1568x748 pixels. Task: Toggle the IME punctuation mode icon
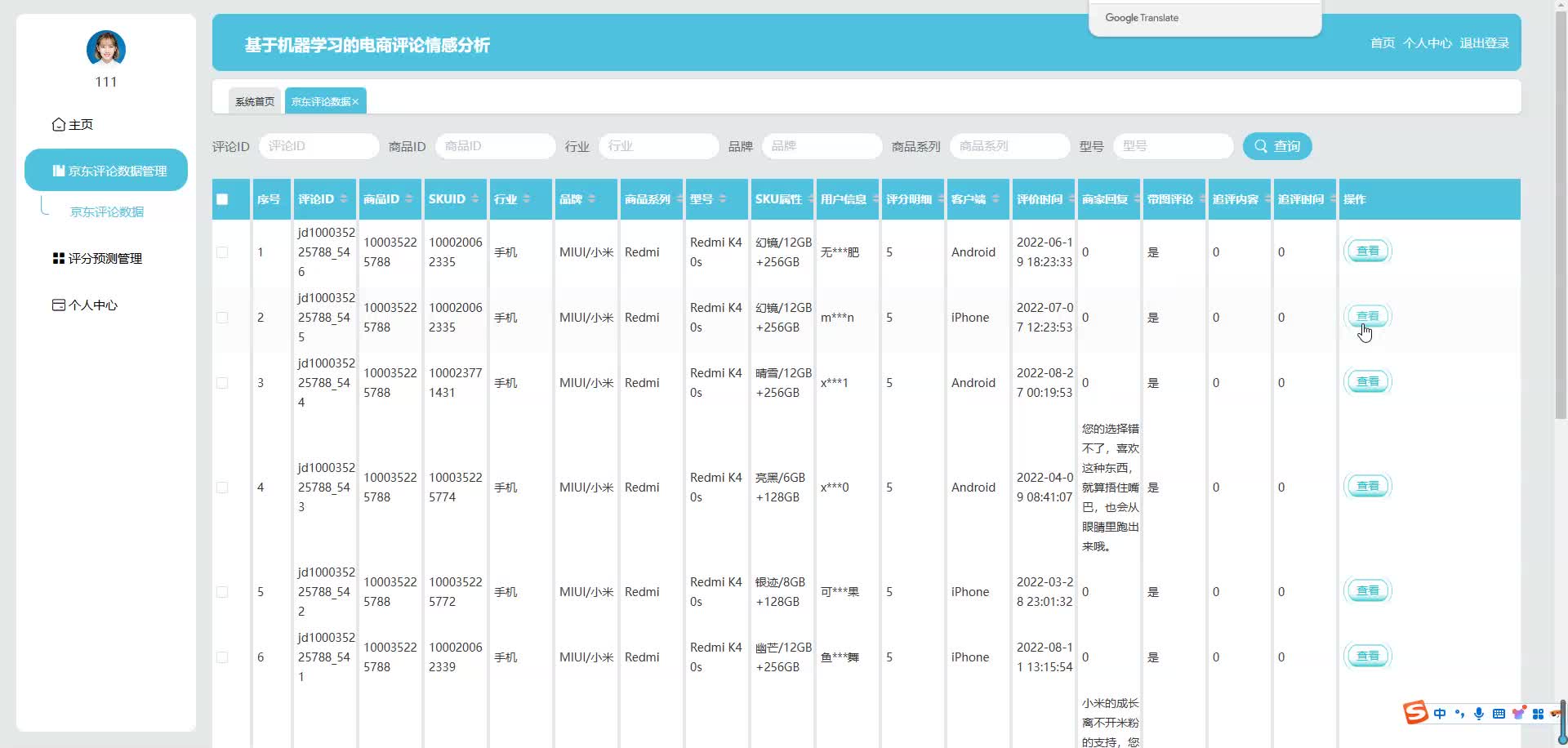(x=1459, y=714)
